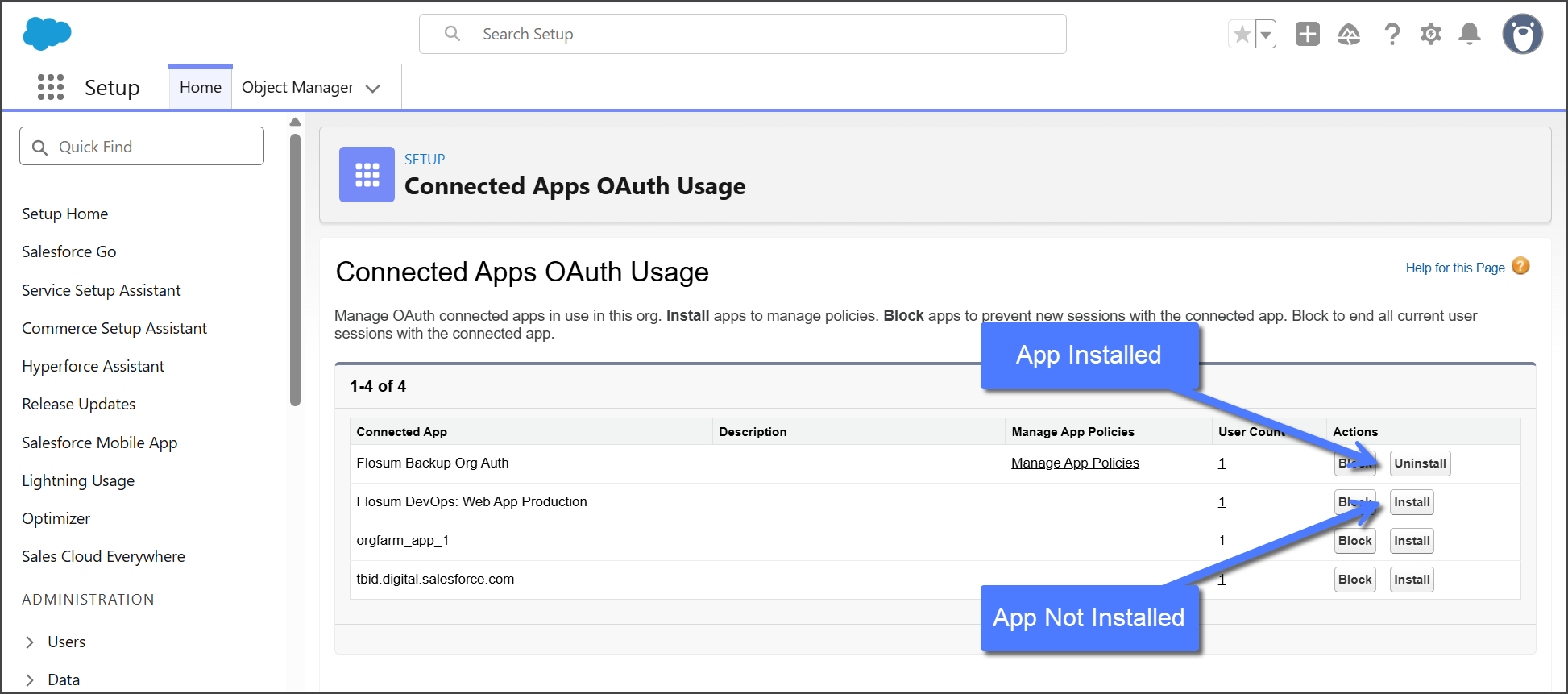Expand the favorites list dropdown arrow
This screenshot has width=1568, height=694.
click(1266, 35)
